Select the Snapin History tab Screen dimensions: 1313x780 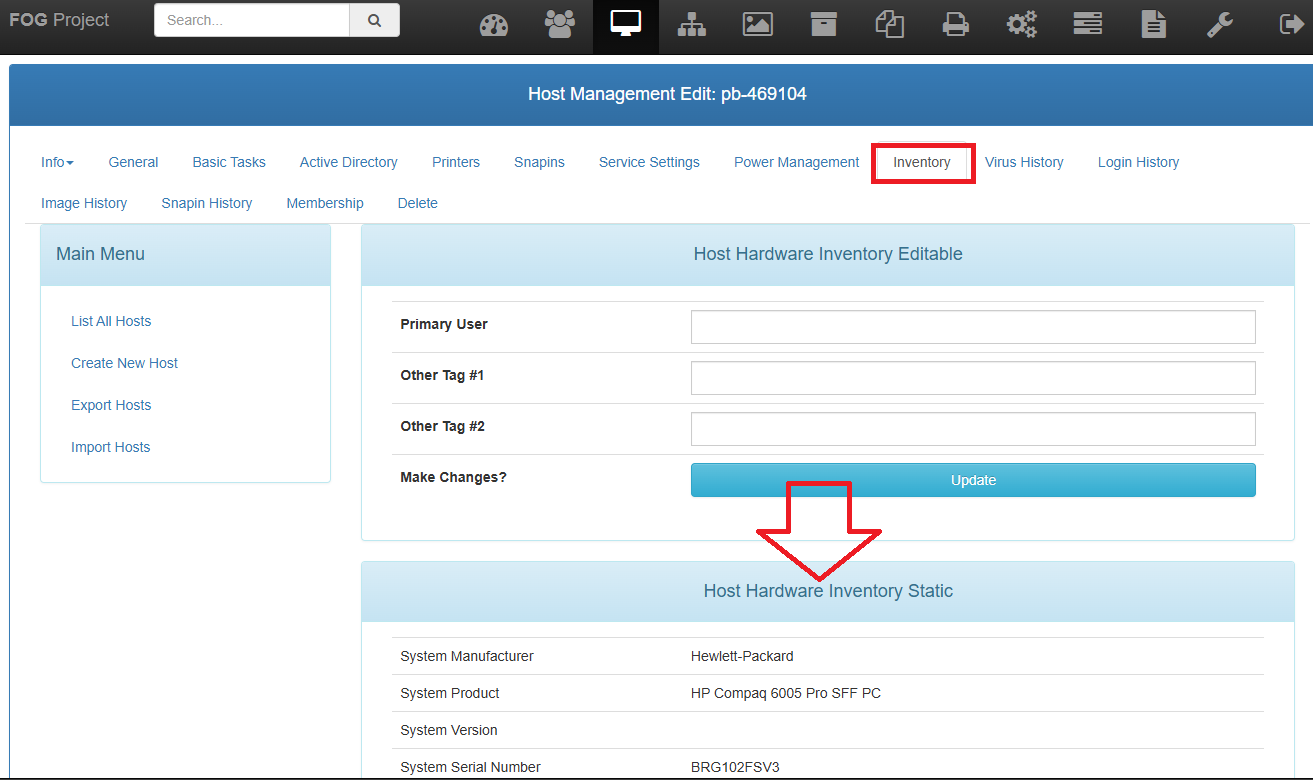click(206, 203)
